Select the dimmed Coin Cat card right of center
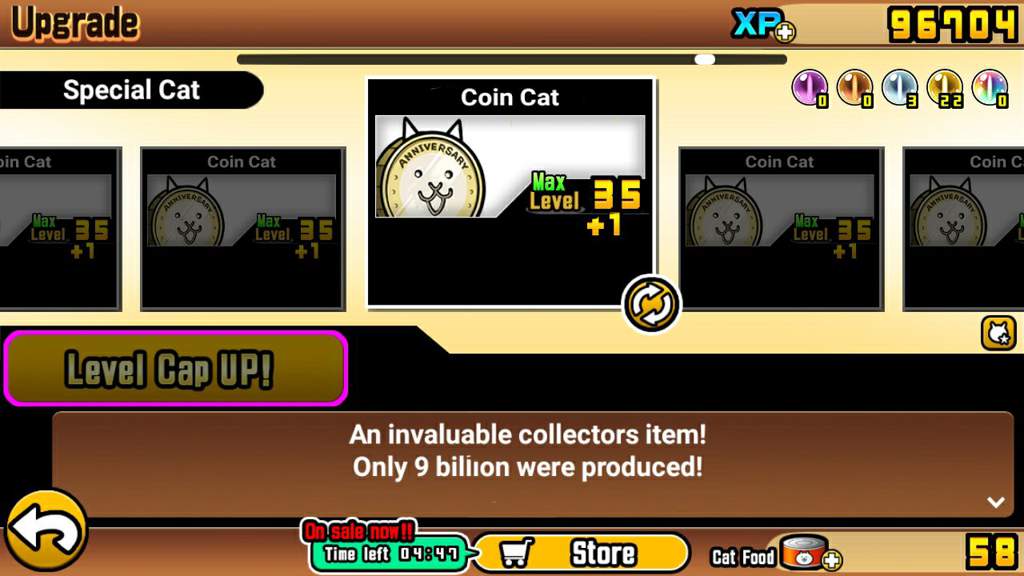Viewport: 1024px width, 576px height. point(781,229)
